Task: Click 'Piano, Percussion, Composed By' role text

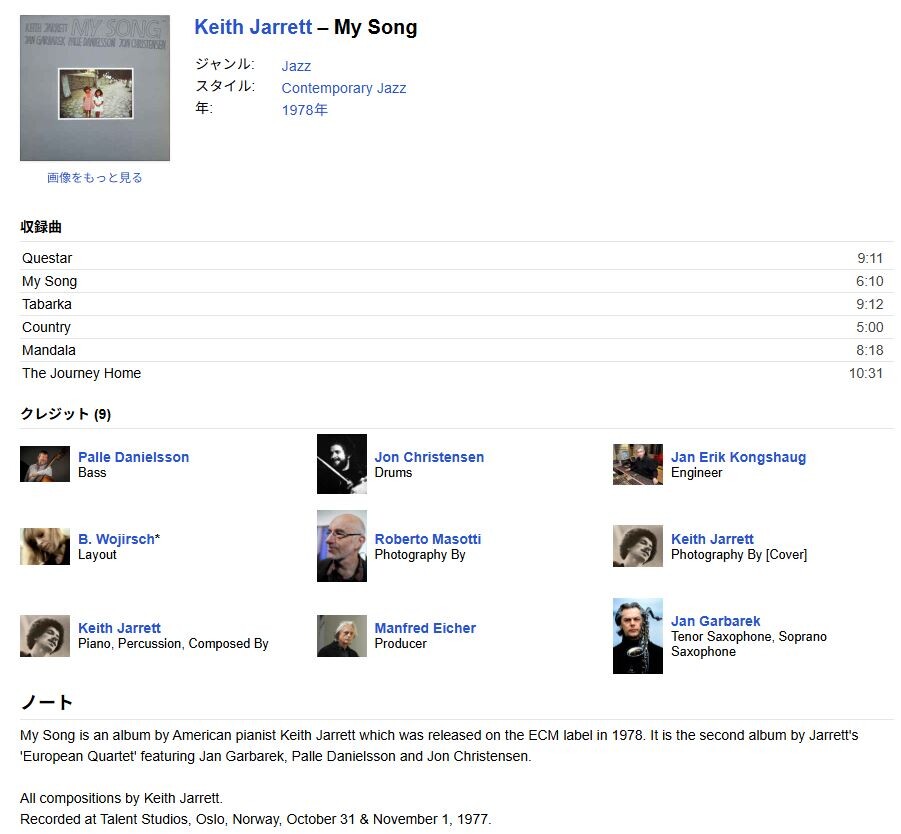Action: tap(173, 644)
